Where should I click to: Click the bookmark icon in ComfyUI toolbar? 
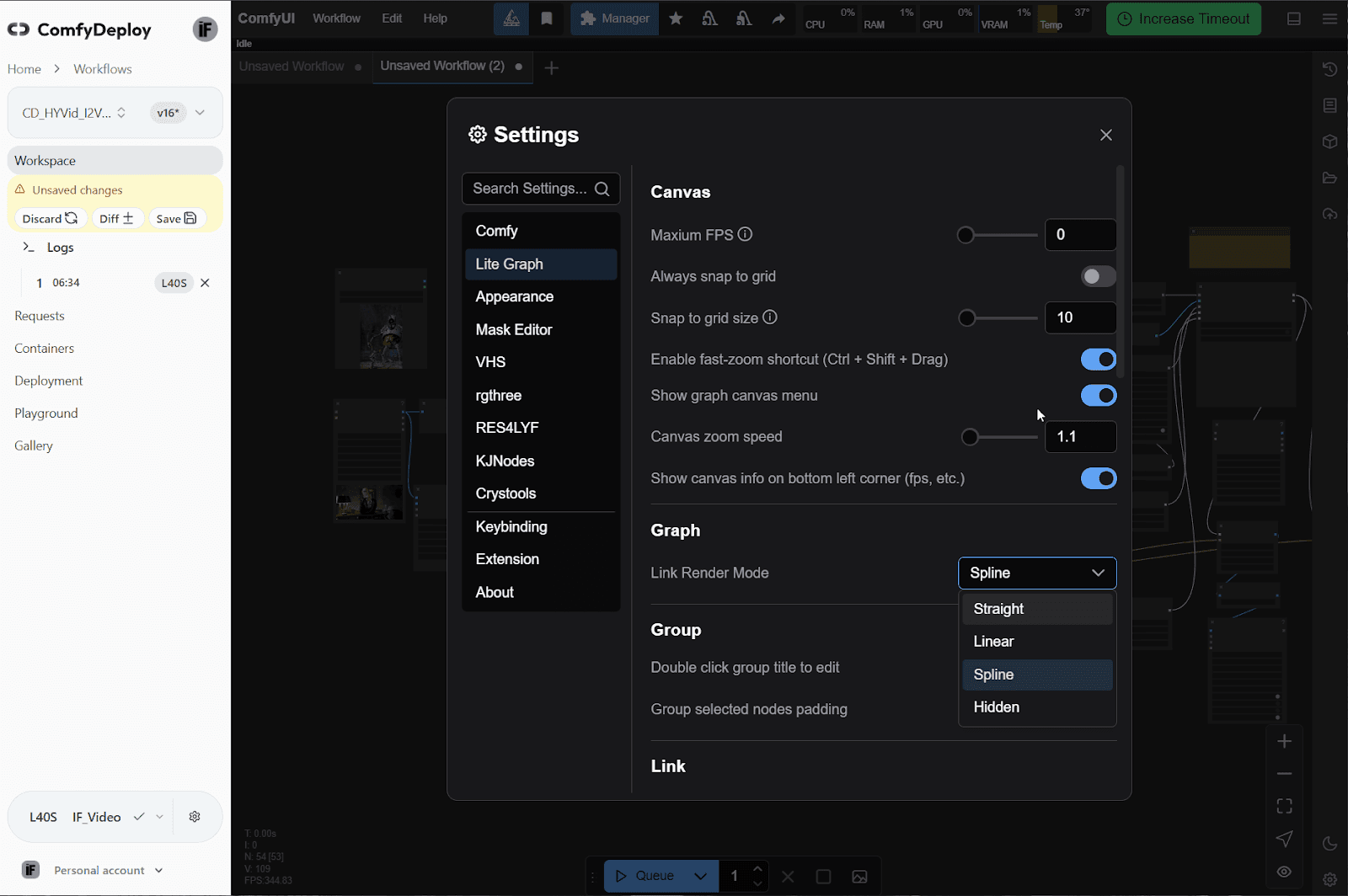pos(547,19)
